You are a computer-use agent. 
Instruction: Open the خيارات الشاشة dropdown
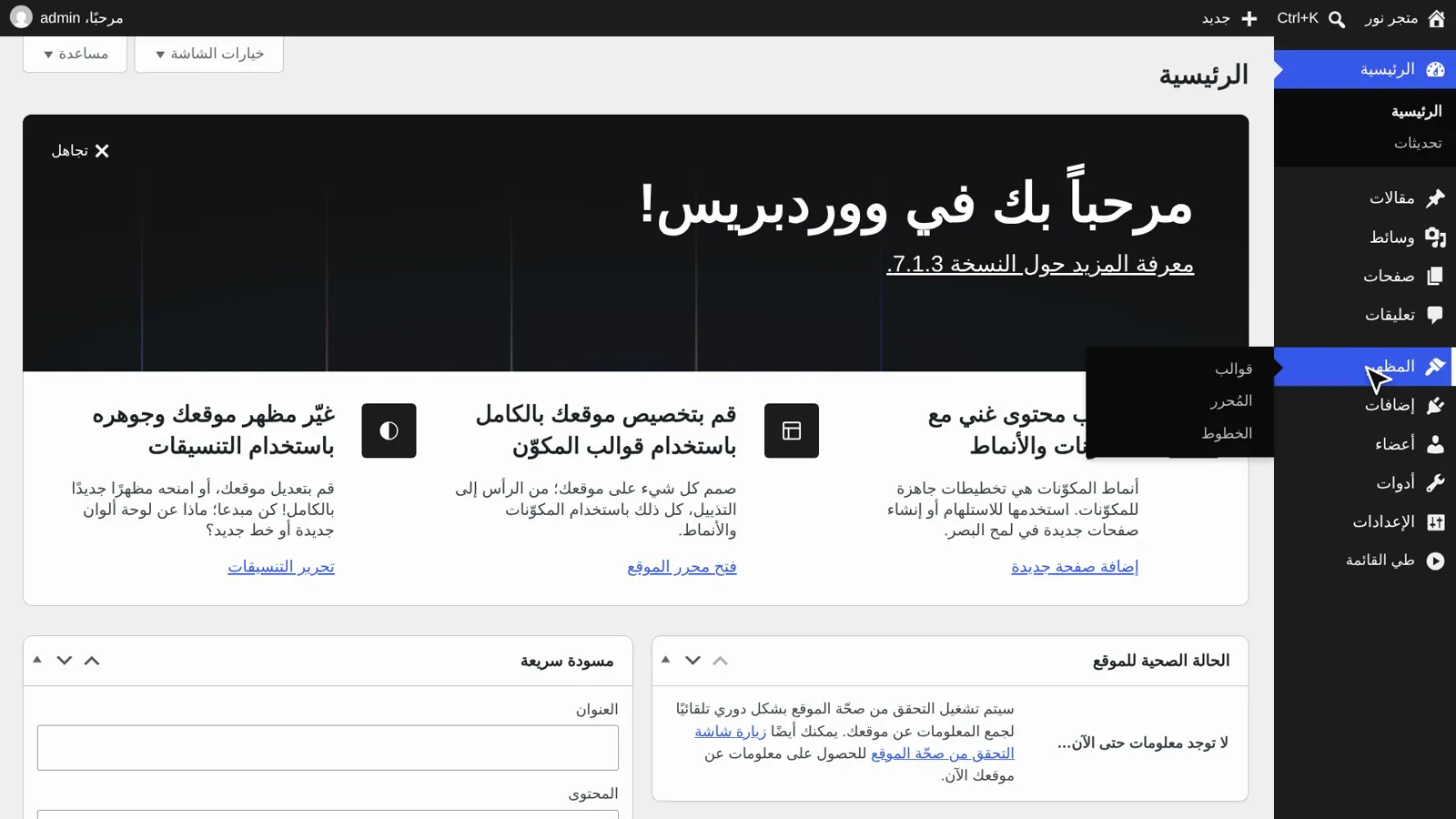(x=209, y=54)
